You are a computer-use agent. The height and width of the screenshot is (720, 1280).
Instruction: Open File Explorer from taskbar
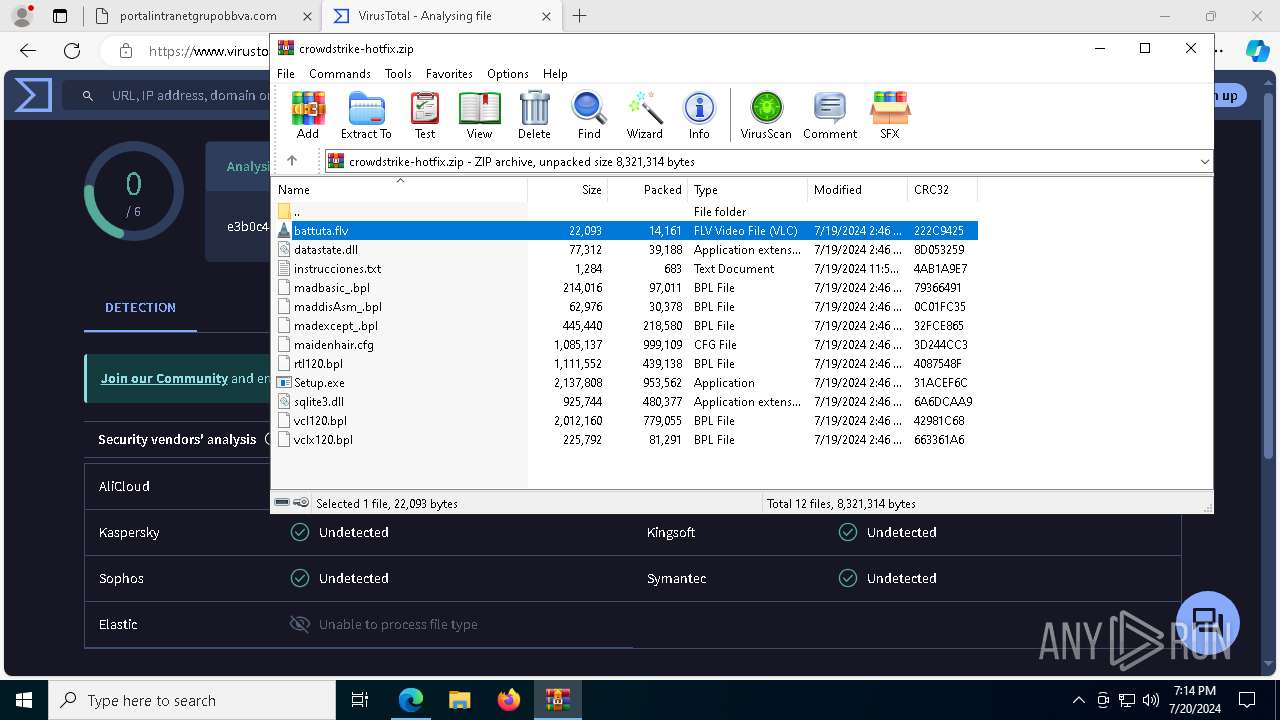[x=459, y=700]
